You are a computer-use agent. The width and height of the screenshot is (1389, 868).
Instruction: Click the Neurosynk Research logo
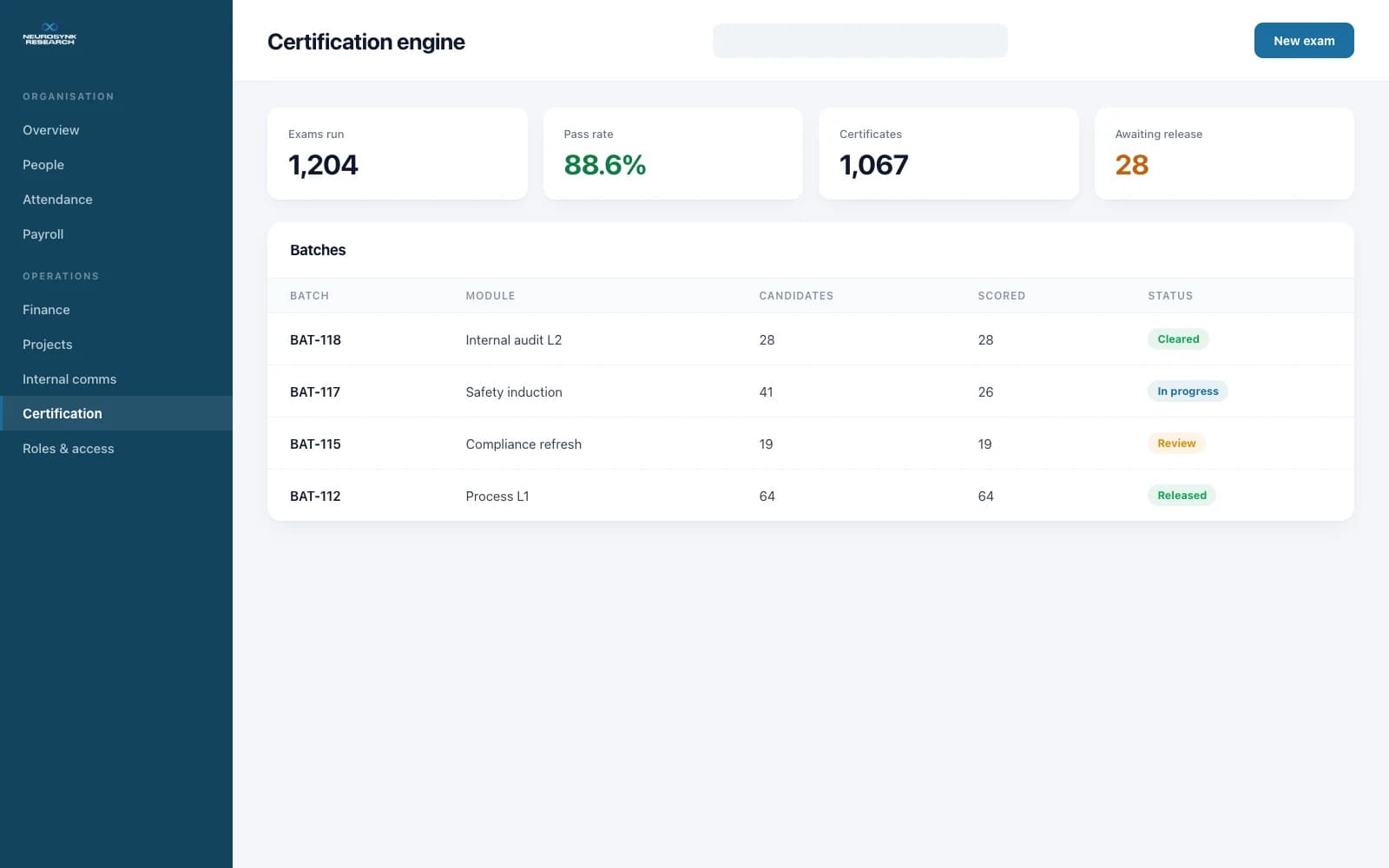(x=49, y=34)
